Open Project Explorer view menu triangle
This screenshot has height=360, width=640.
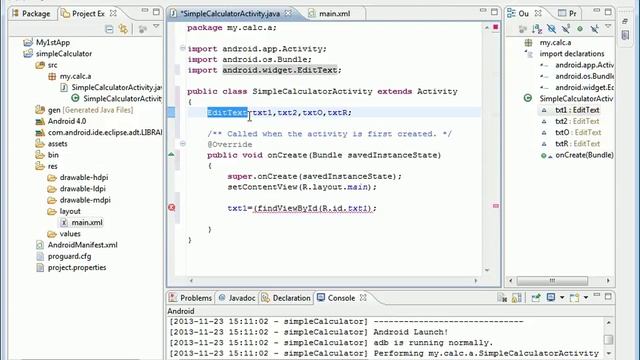click(156, 27)
